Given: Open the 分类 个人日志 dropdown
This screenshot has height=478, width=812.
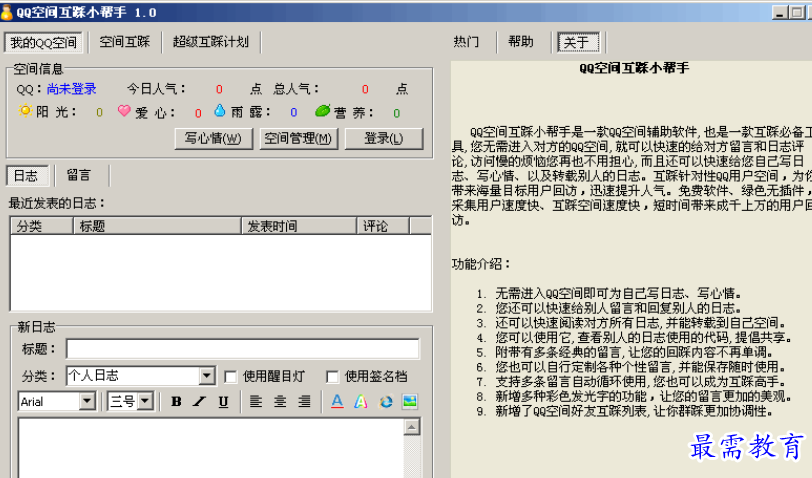Looking at the screenshot, I should (x=207, y=375).
